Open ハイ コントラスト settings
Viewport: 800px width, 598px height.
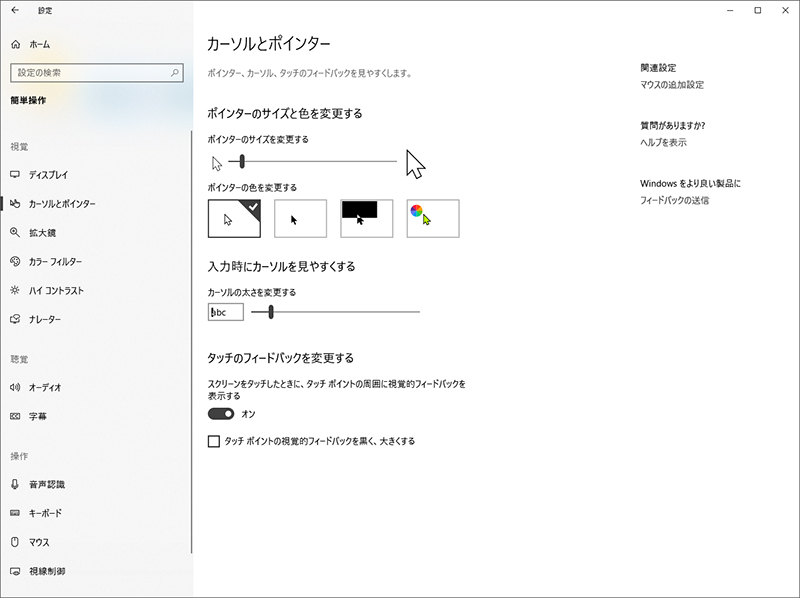pos(56,290)
